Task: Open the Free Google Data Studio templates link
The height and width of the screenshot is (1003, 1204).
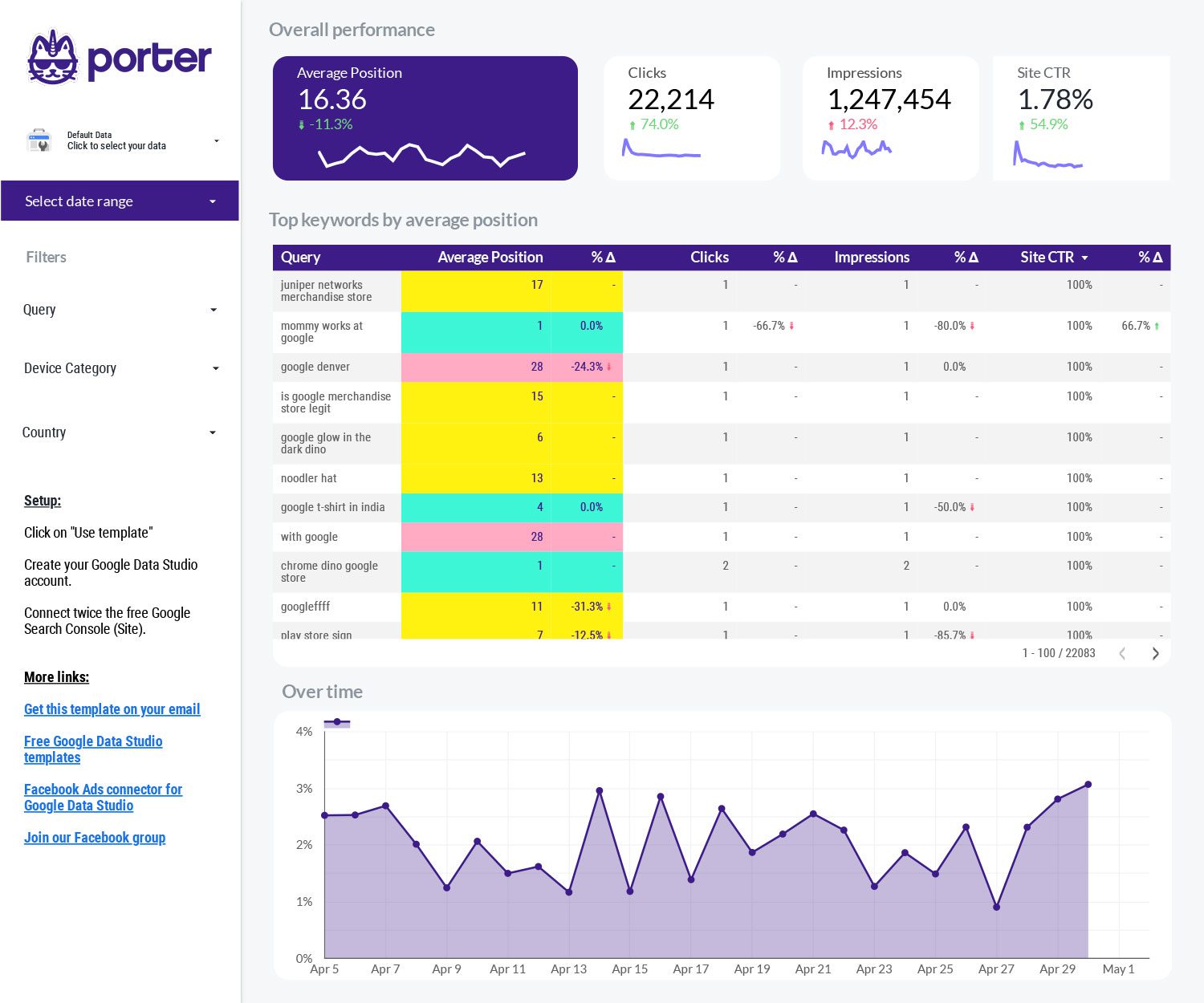Action: click(x=93, y=749)
